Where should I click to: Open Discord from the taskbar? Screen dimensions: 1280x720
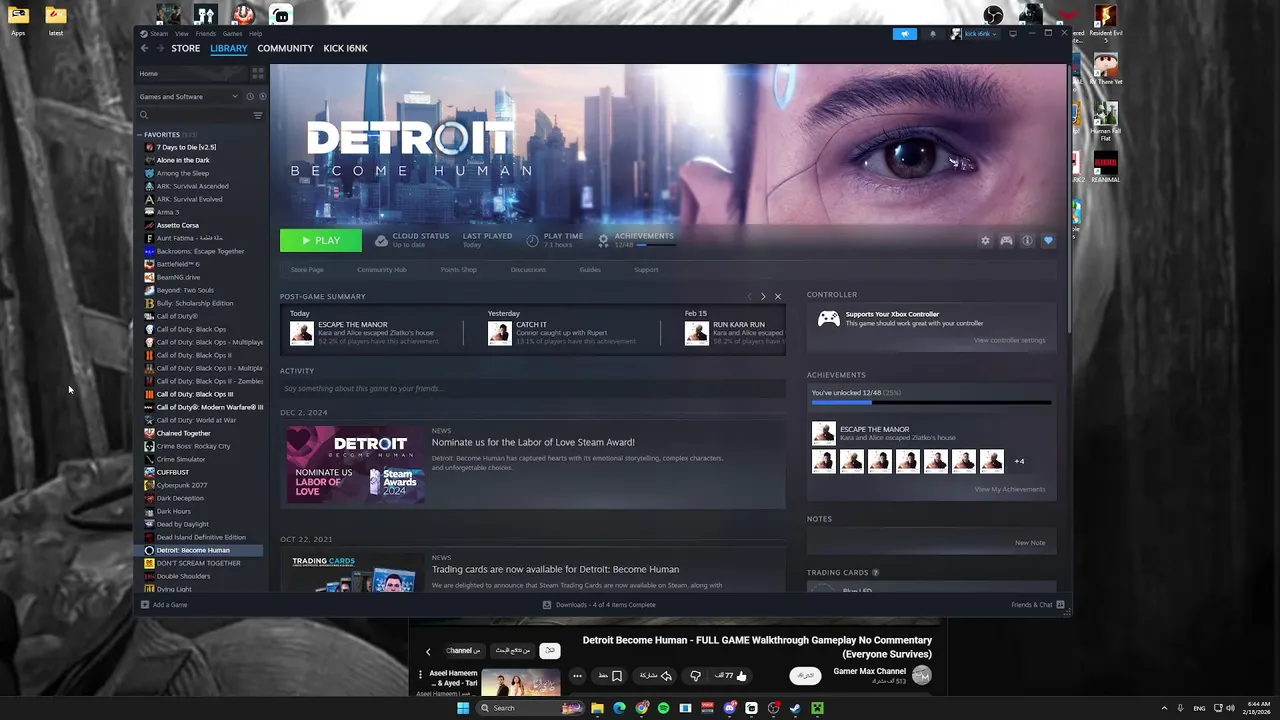(x=730, y=708)
